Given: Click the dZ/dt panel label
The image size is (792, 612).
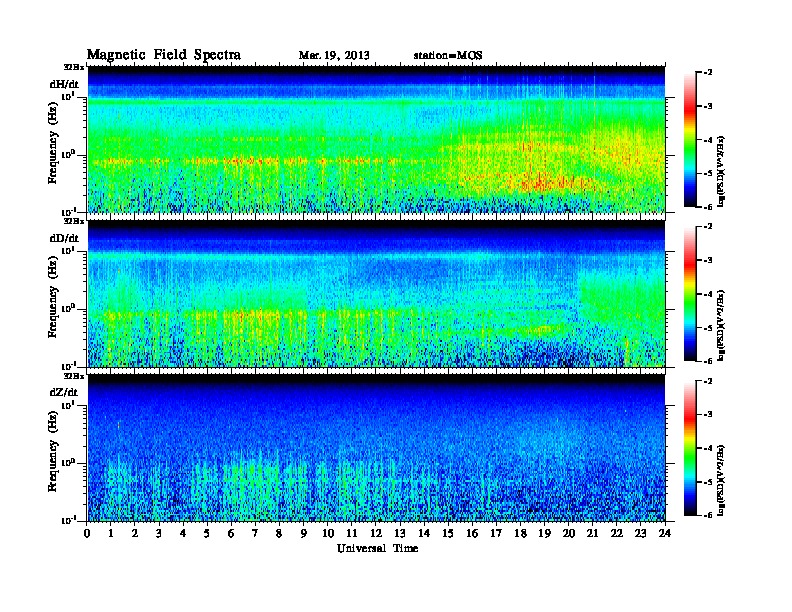Looking at the screenshot, I should click(64, 392).
